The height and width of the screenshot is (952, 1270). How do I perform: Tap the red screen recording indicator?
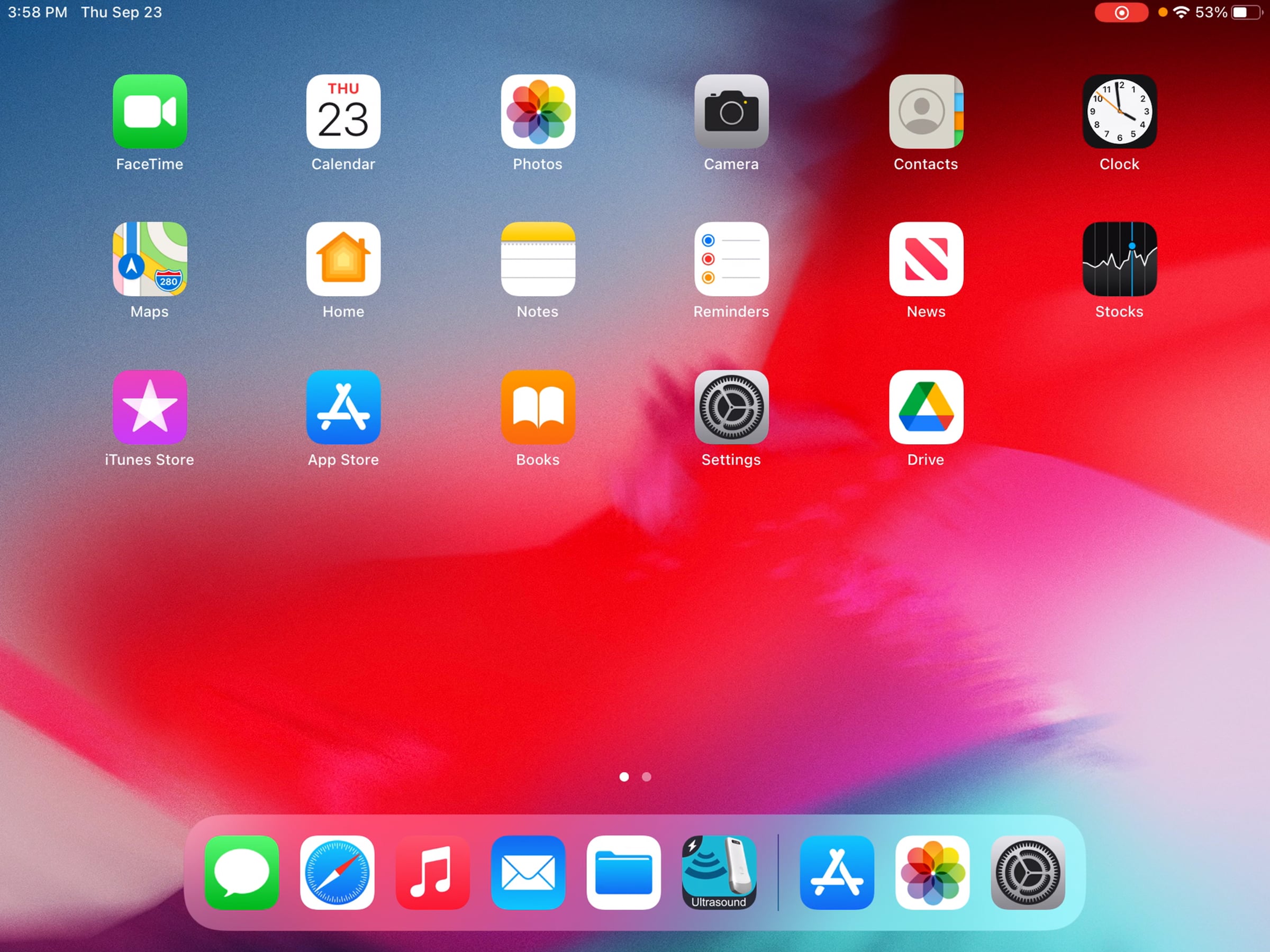coord(1121,13)
